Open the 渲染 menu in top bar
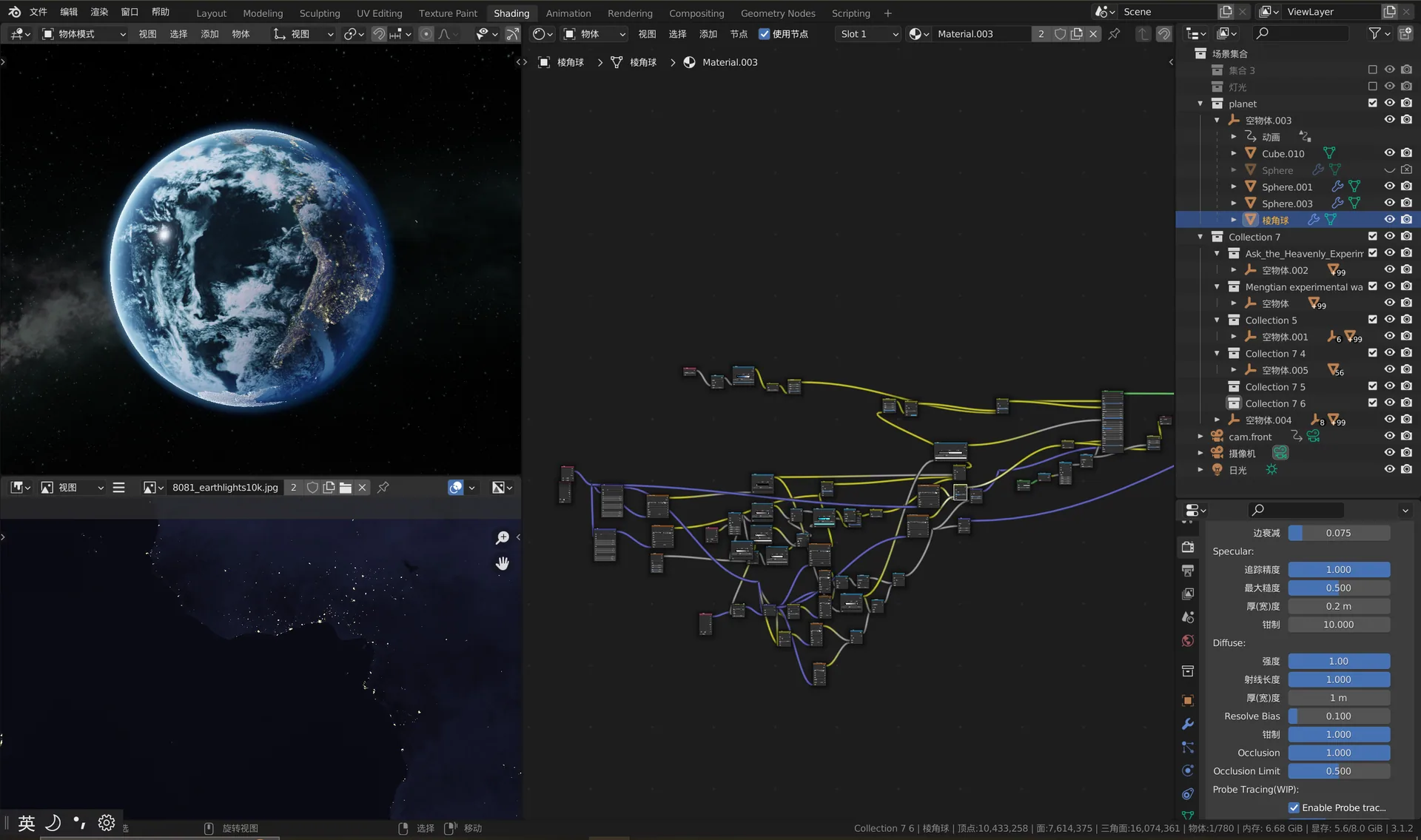The height and width of the screenshot is (840, 1421). tap(99, 12)
